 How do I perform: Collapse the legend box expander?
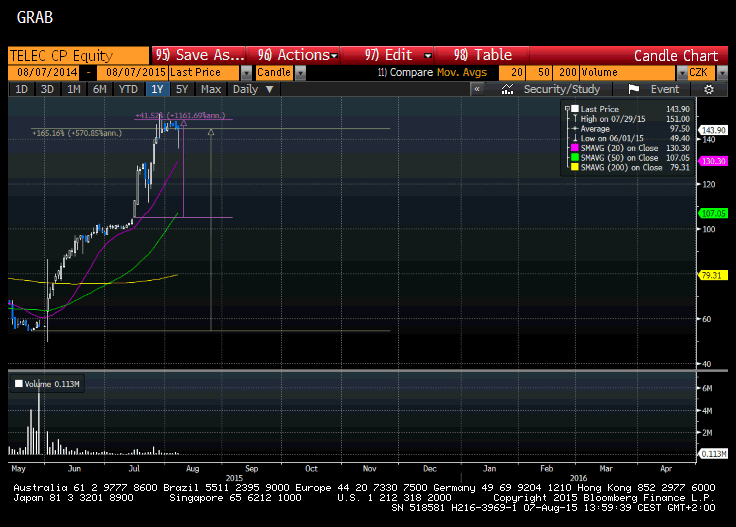click(x=567, y=109)
